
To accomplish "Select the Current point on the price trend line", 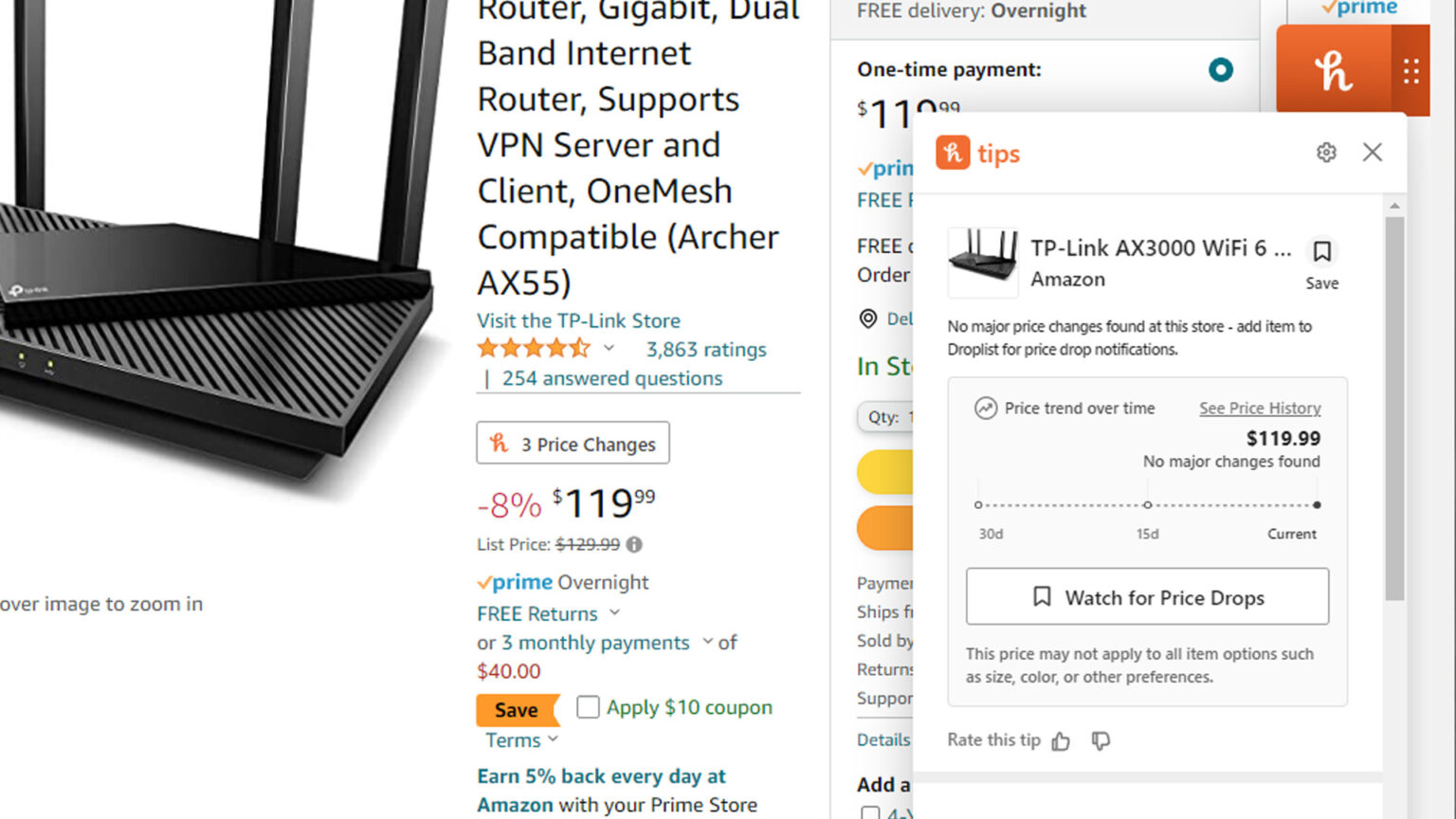I will point(1317,505).
